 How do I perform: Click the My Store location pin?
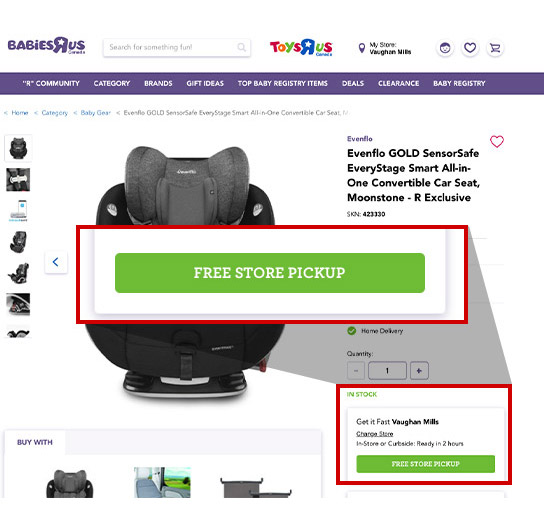(x=362, y=48)
